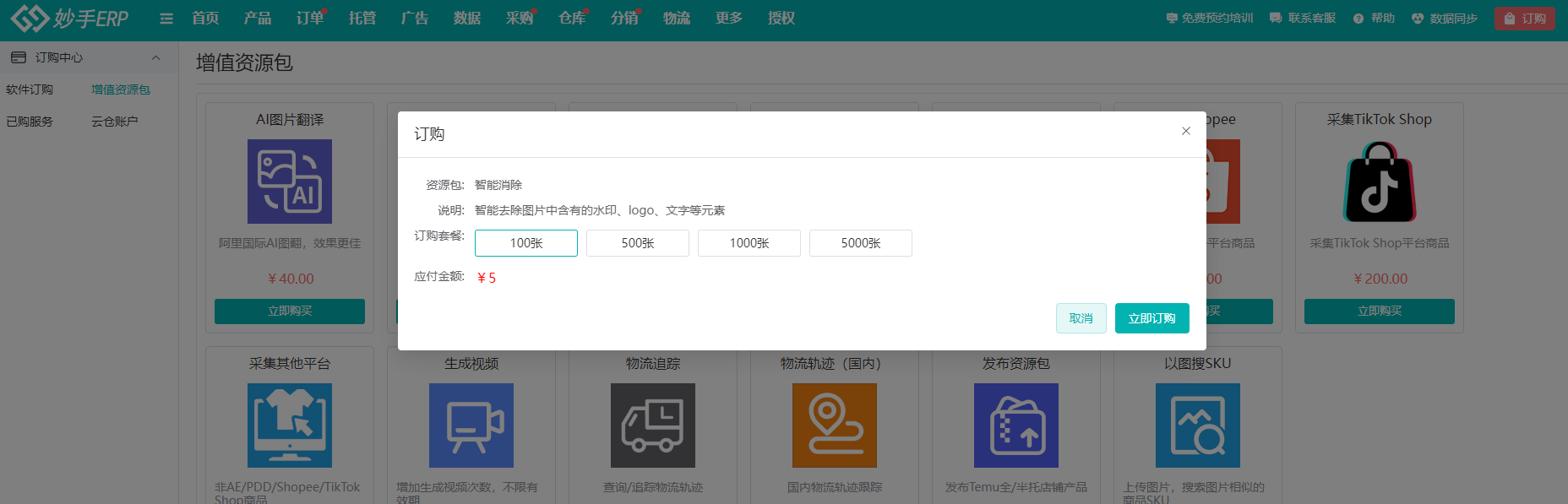Click 免费预约培训 link
1568x504 pixels.
coord(1210,19)
